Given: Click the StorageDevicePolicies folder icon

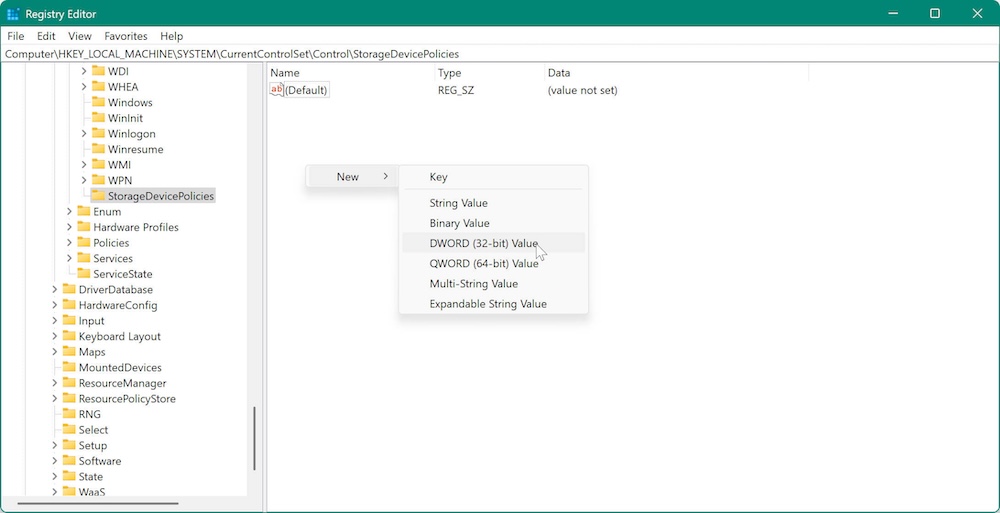Looking at the screenshot, I should tap(98, 196).
